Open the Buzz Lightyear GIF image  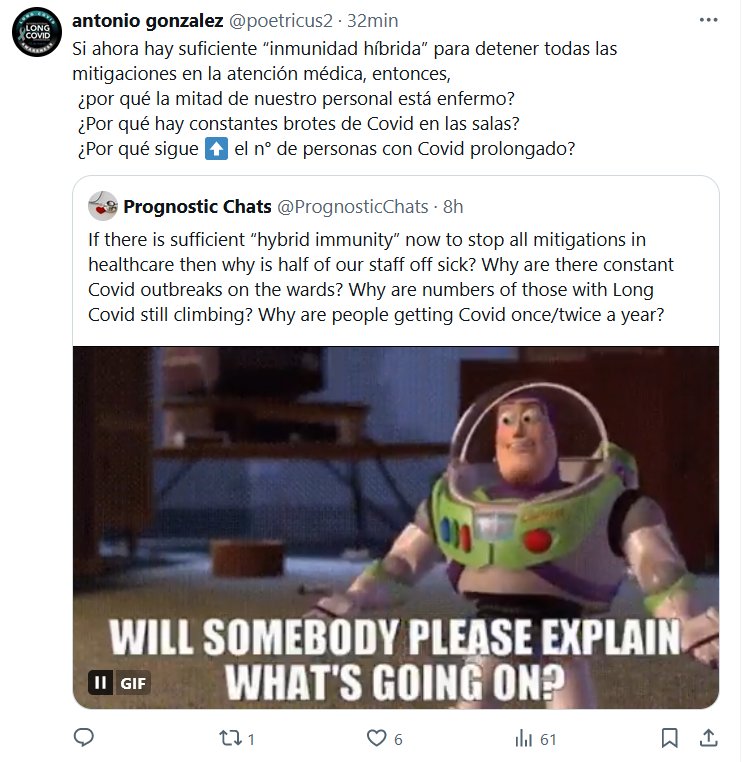click(x=396, y=527)
